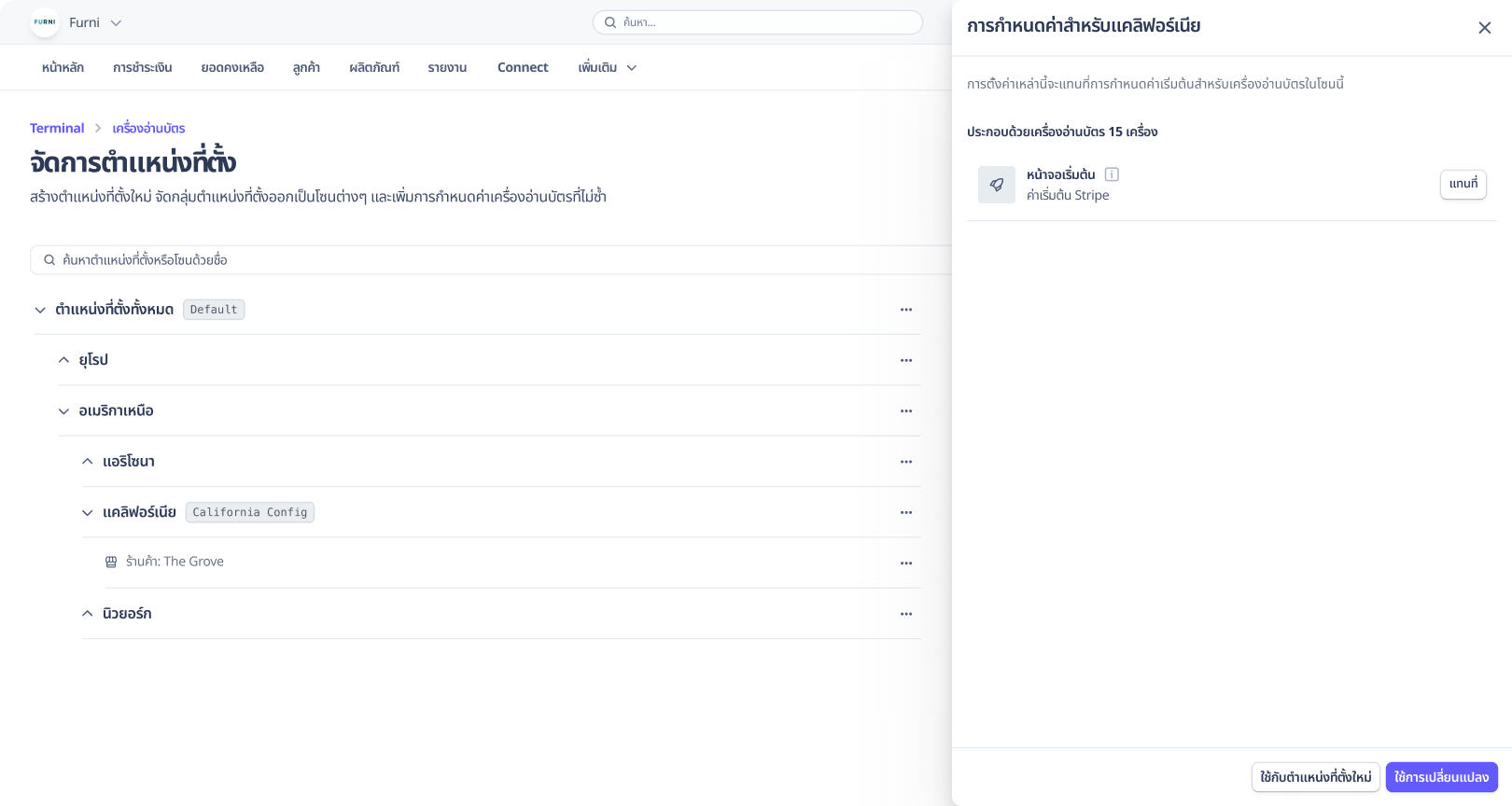Viewport: 1512px width, 806px height.
Task: Click ใช้กับตำแหน่งที่ตั้งใหม่ button
Action: tap(1316, 777)
